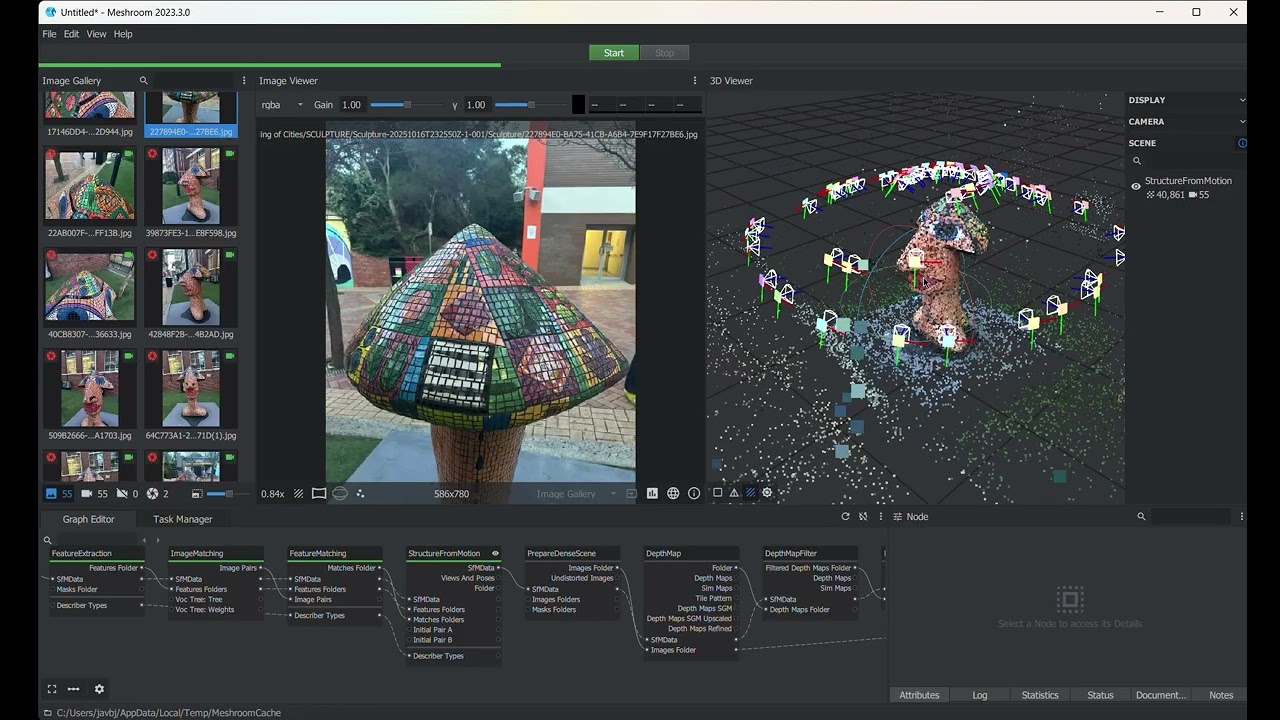The height and width of the screenshot is (720, 1280).
Task: Expand the CAMERA section
Action: tap(1186, 122)
